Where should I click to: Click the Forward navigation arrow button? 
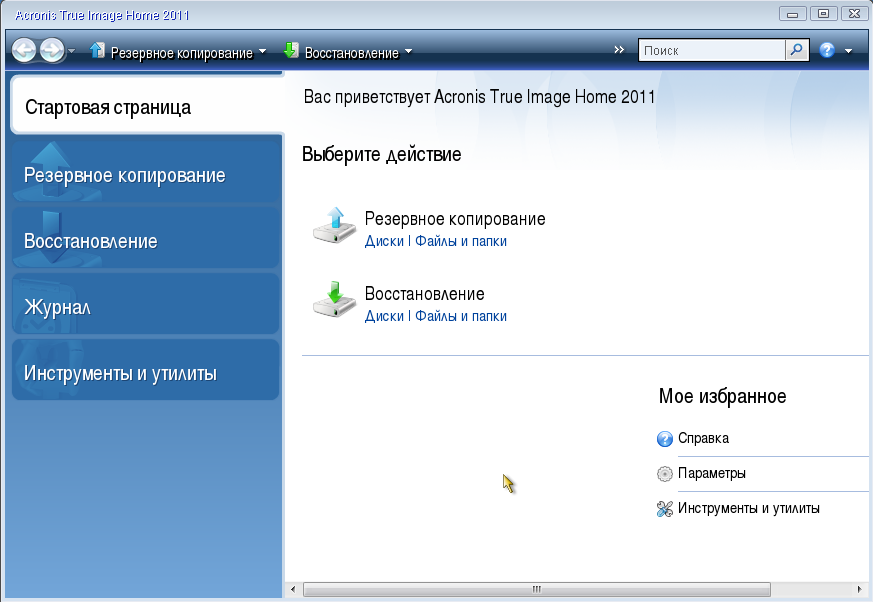(52, 50)
